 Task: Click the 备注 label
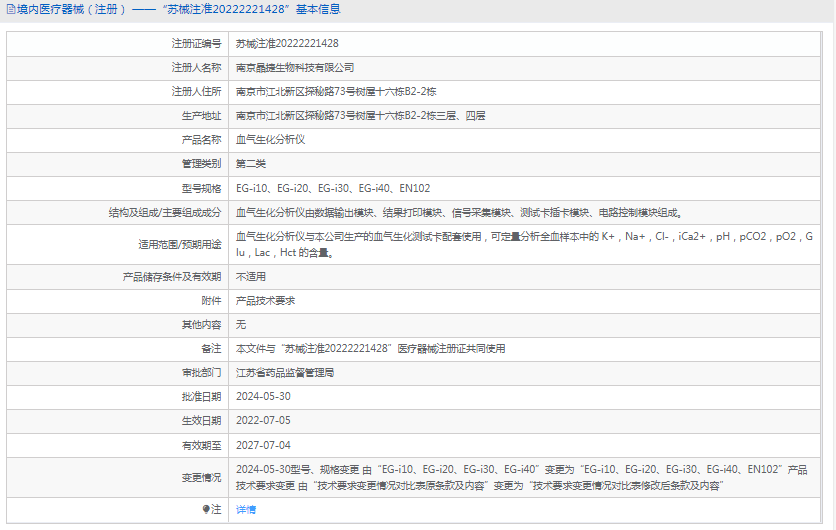[x=211, y=349]
